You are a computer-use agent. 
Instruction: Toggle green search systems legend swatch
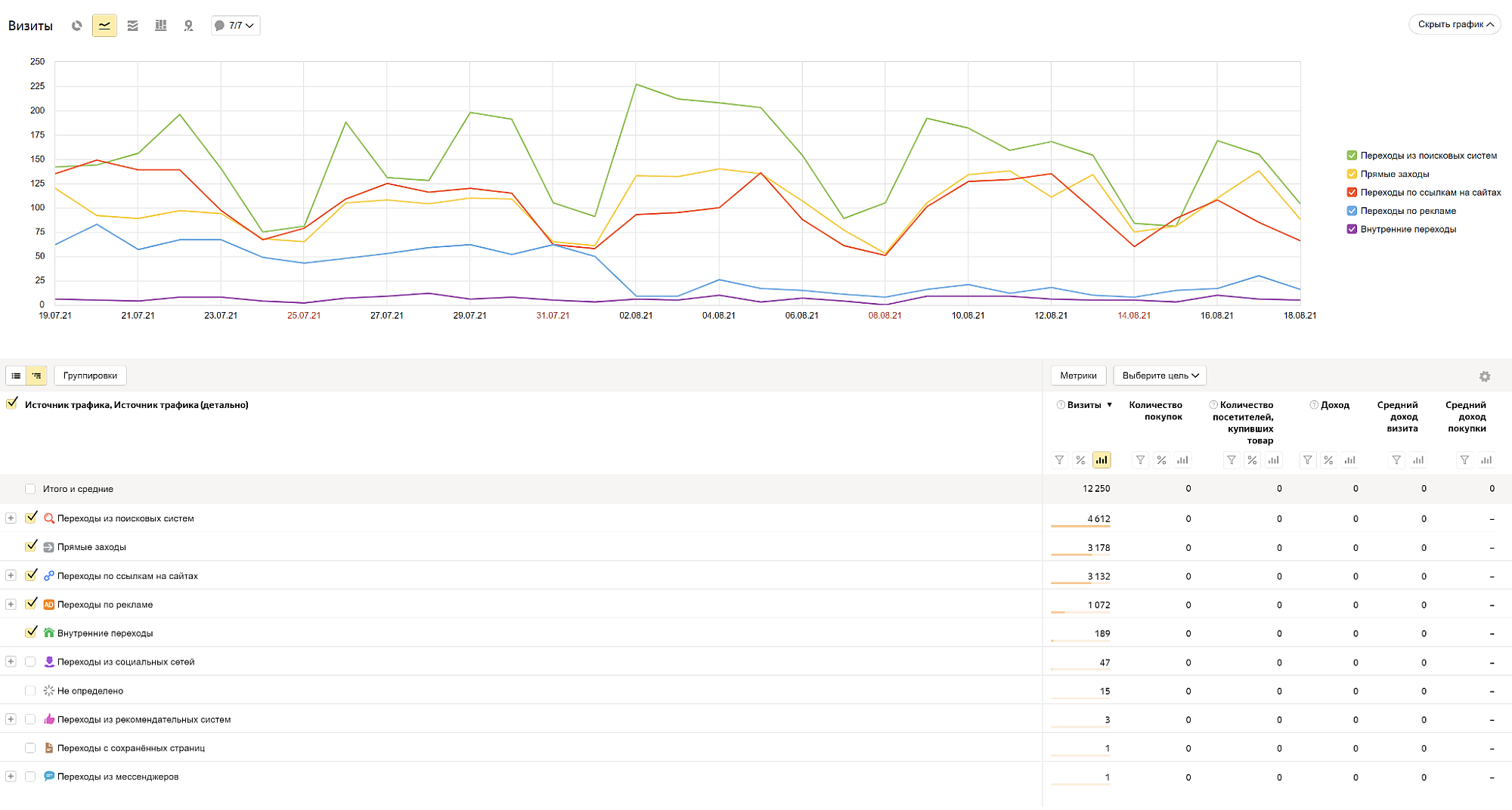coord(1352,156)
